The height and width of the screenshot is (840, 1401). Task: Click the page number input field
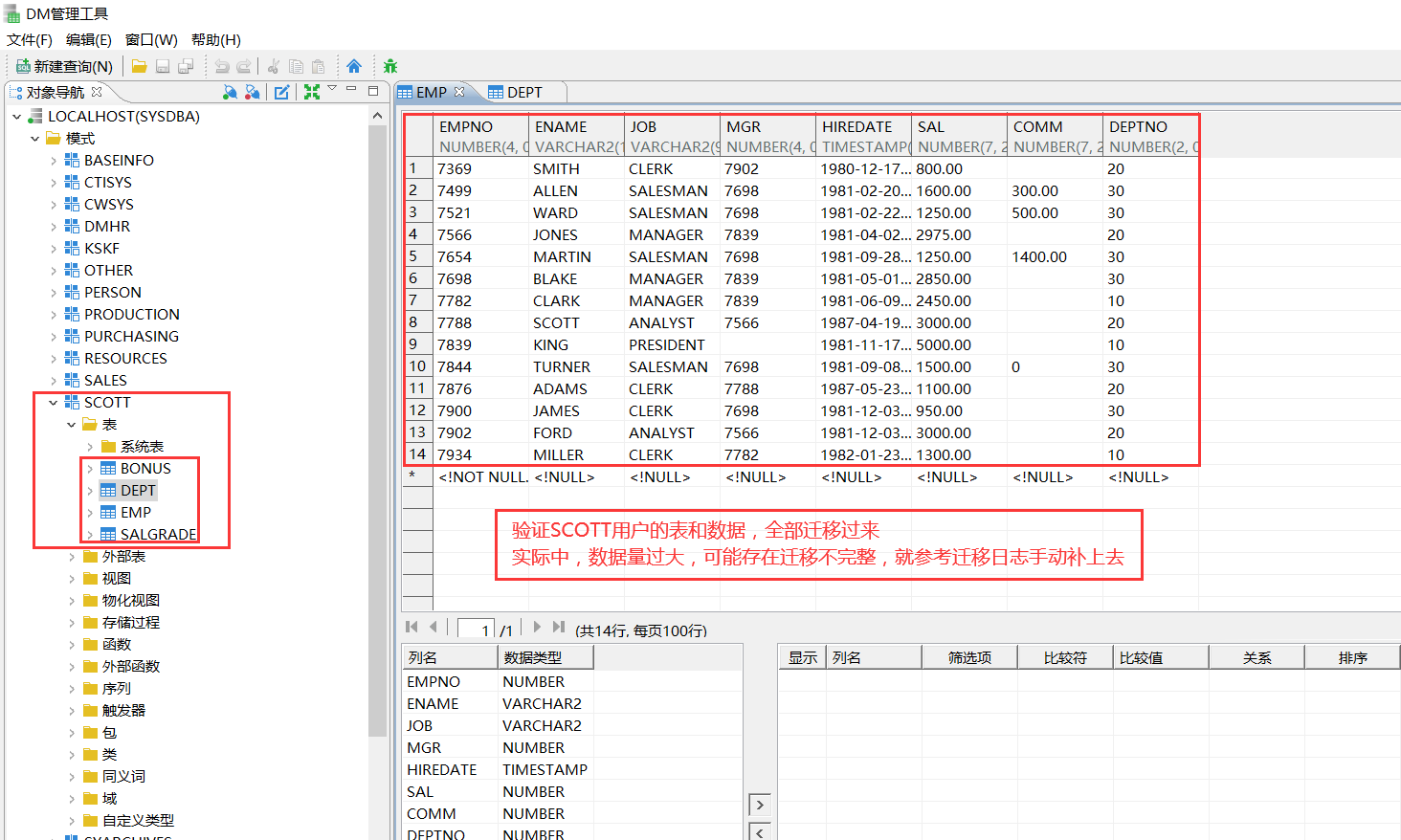tap(476, 629)
